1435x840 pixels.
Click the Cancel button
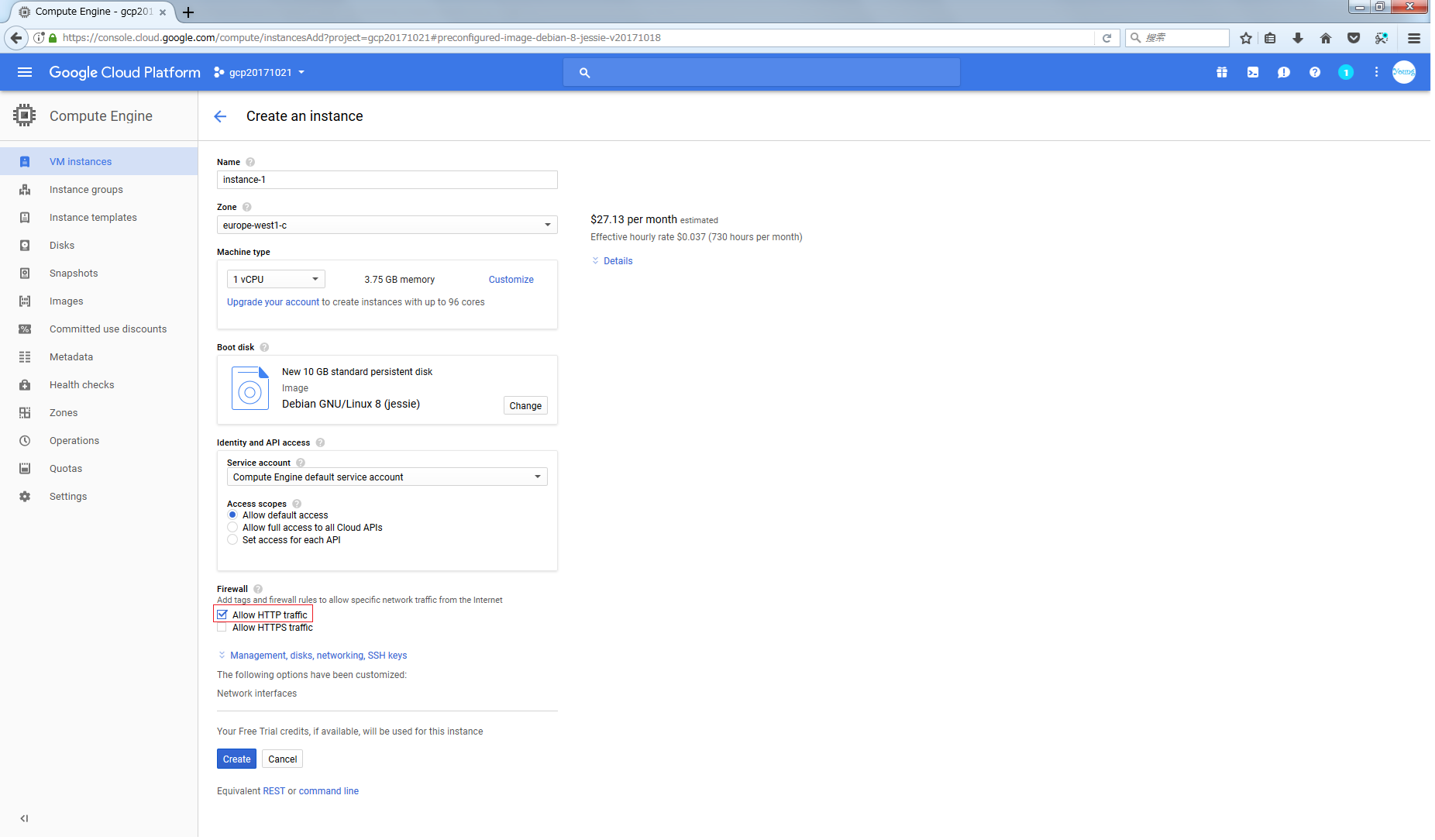282,759
